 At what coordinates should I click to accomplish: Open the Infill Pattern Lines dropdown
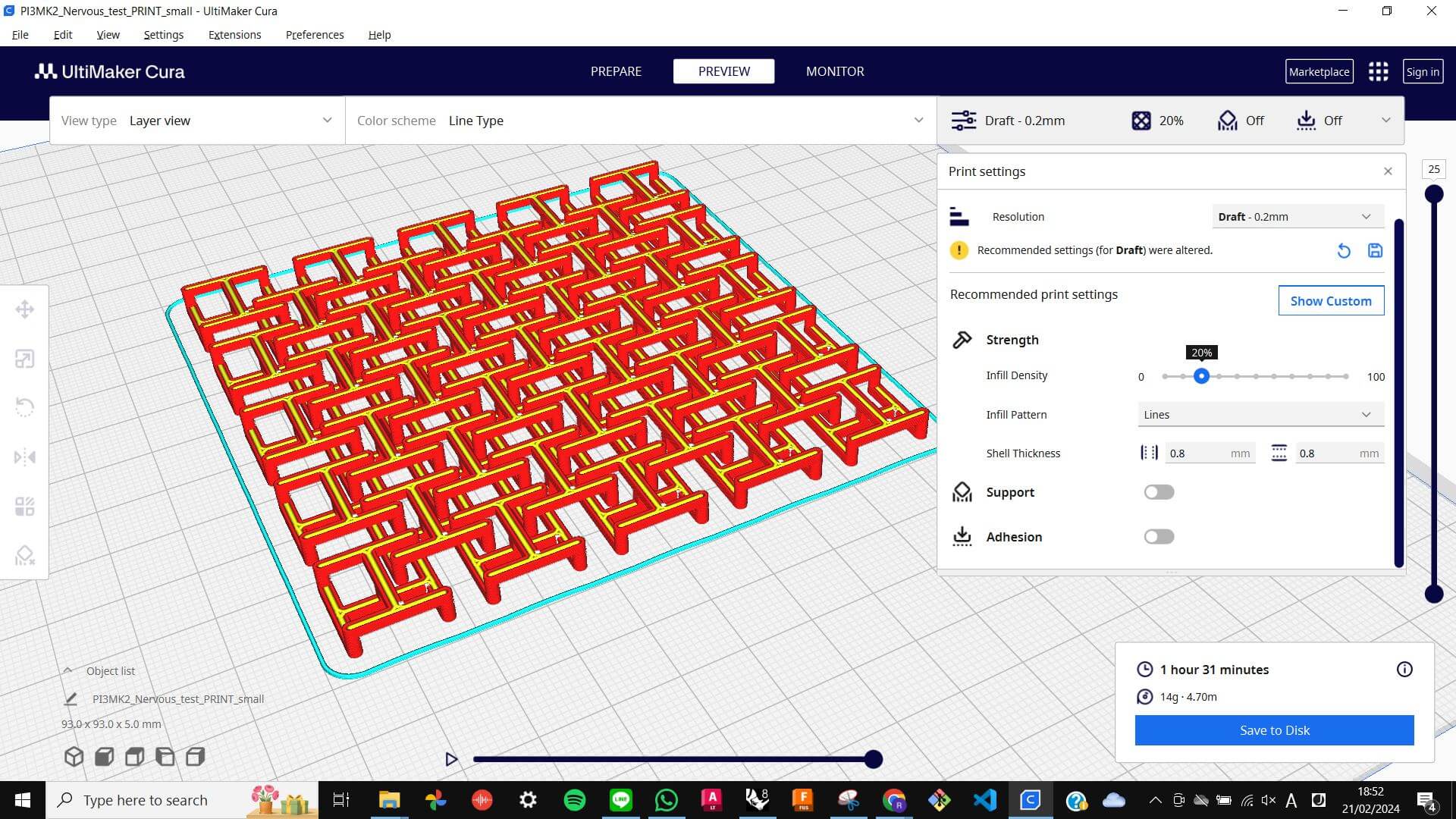(x=1260, y=415)
